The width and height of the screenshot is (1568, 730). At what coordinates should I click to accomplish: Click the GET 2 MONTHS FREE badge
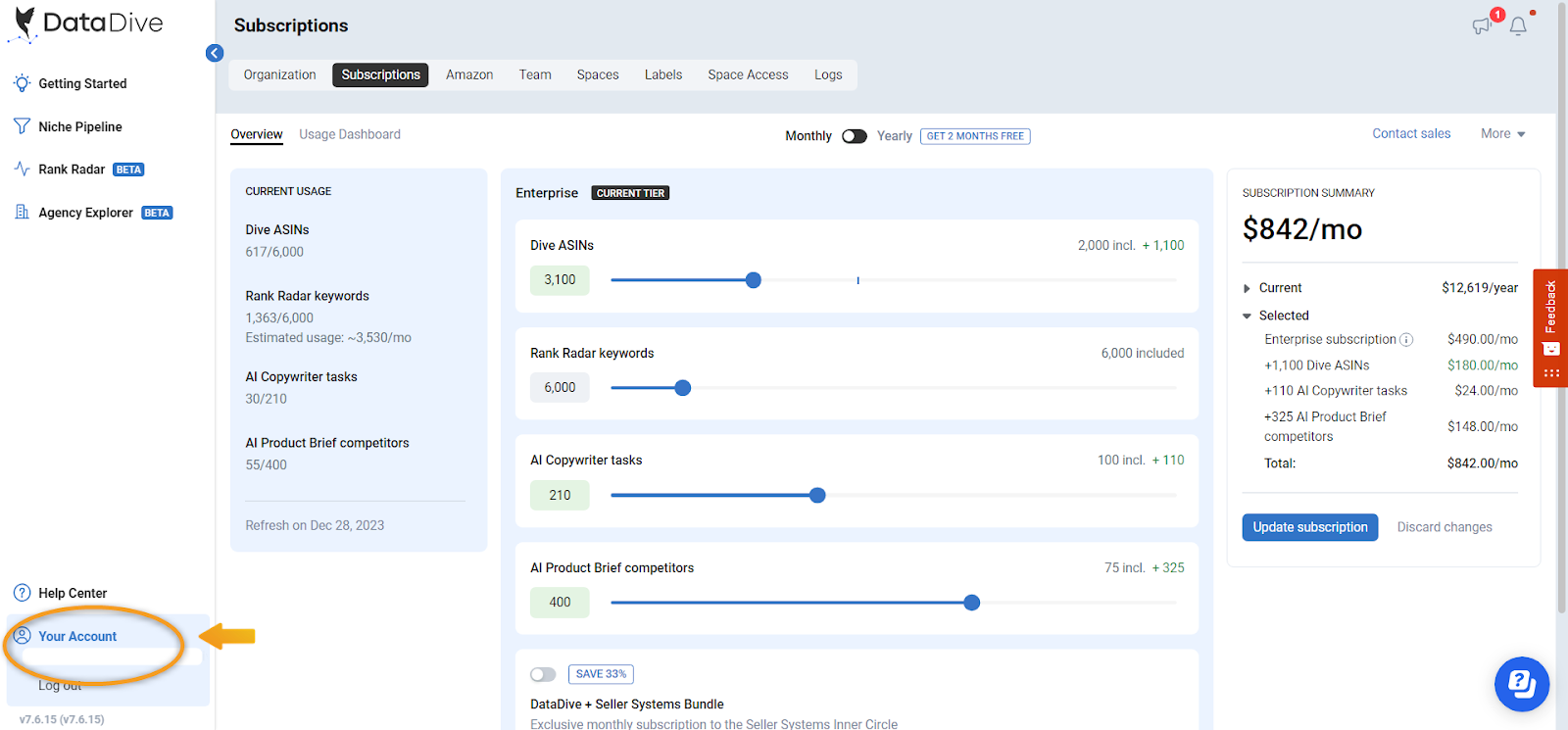[975, 136]
